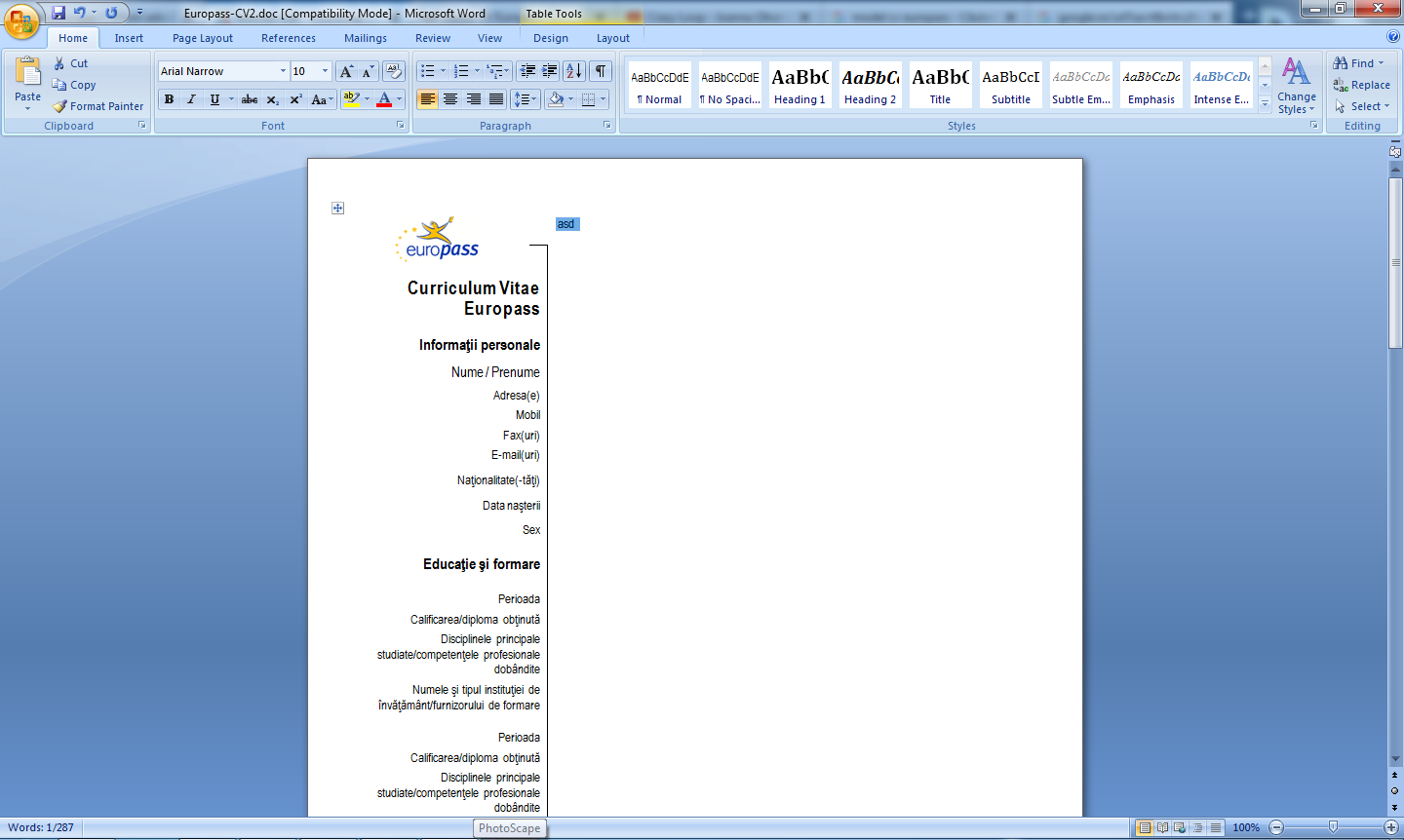The height and width of the screenshot is (840, 1404).
Task: Apply the No Spacing style
Action: coord(729,85)
